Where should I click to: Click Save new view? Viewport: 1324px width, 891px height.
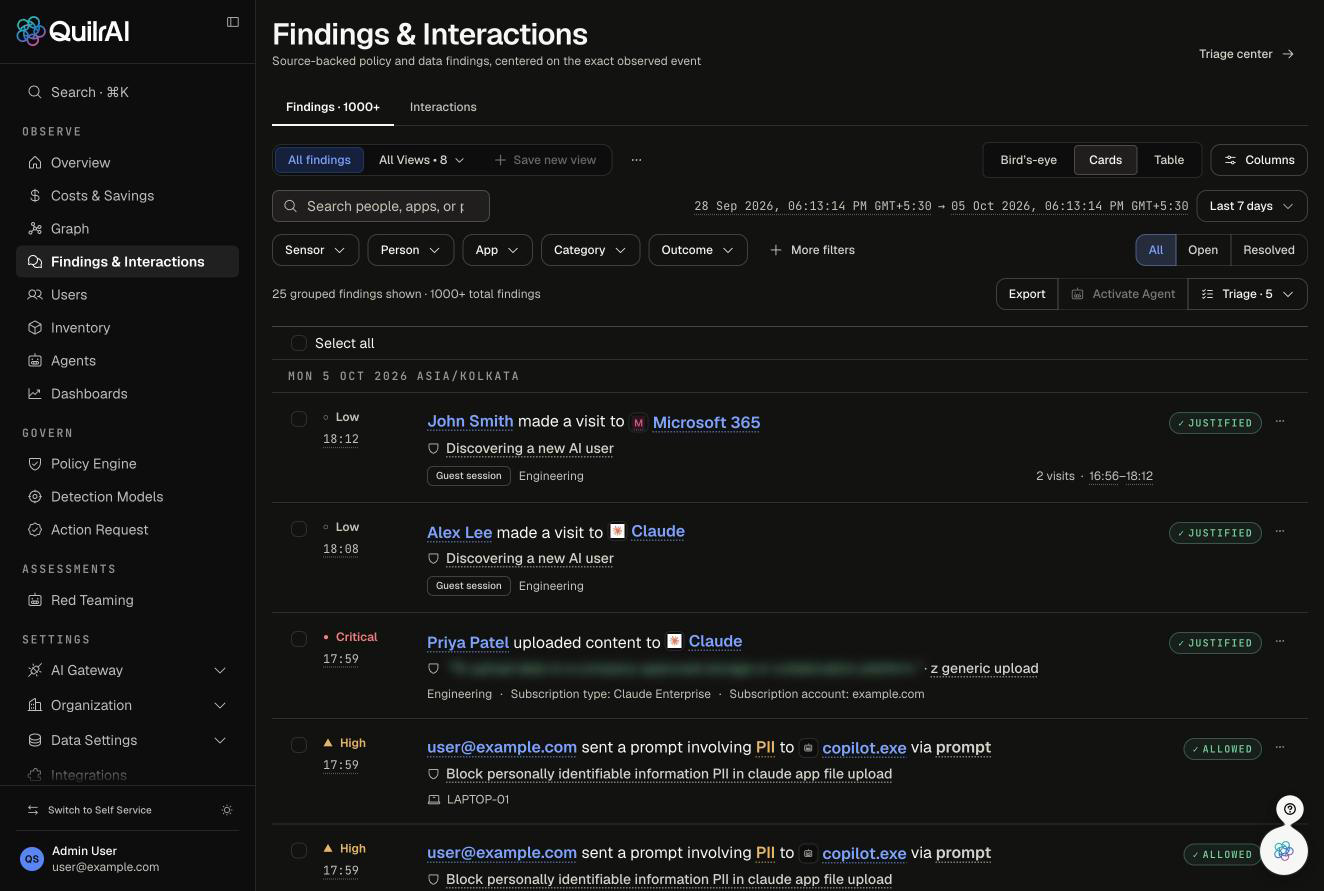coord(545,160)
